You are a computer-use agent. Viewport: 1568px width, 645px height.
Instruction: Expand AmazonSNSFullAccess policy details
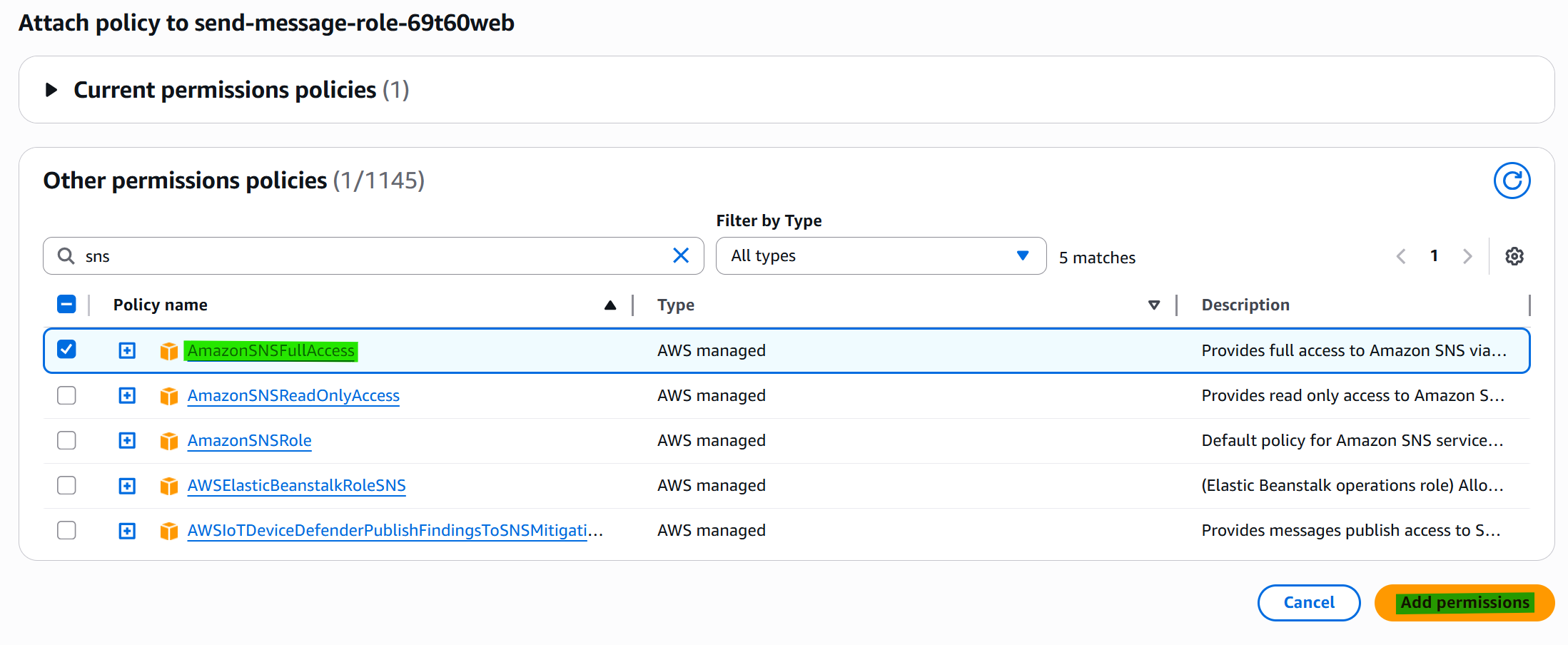click(127, 350)
